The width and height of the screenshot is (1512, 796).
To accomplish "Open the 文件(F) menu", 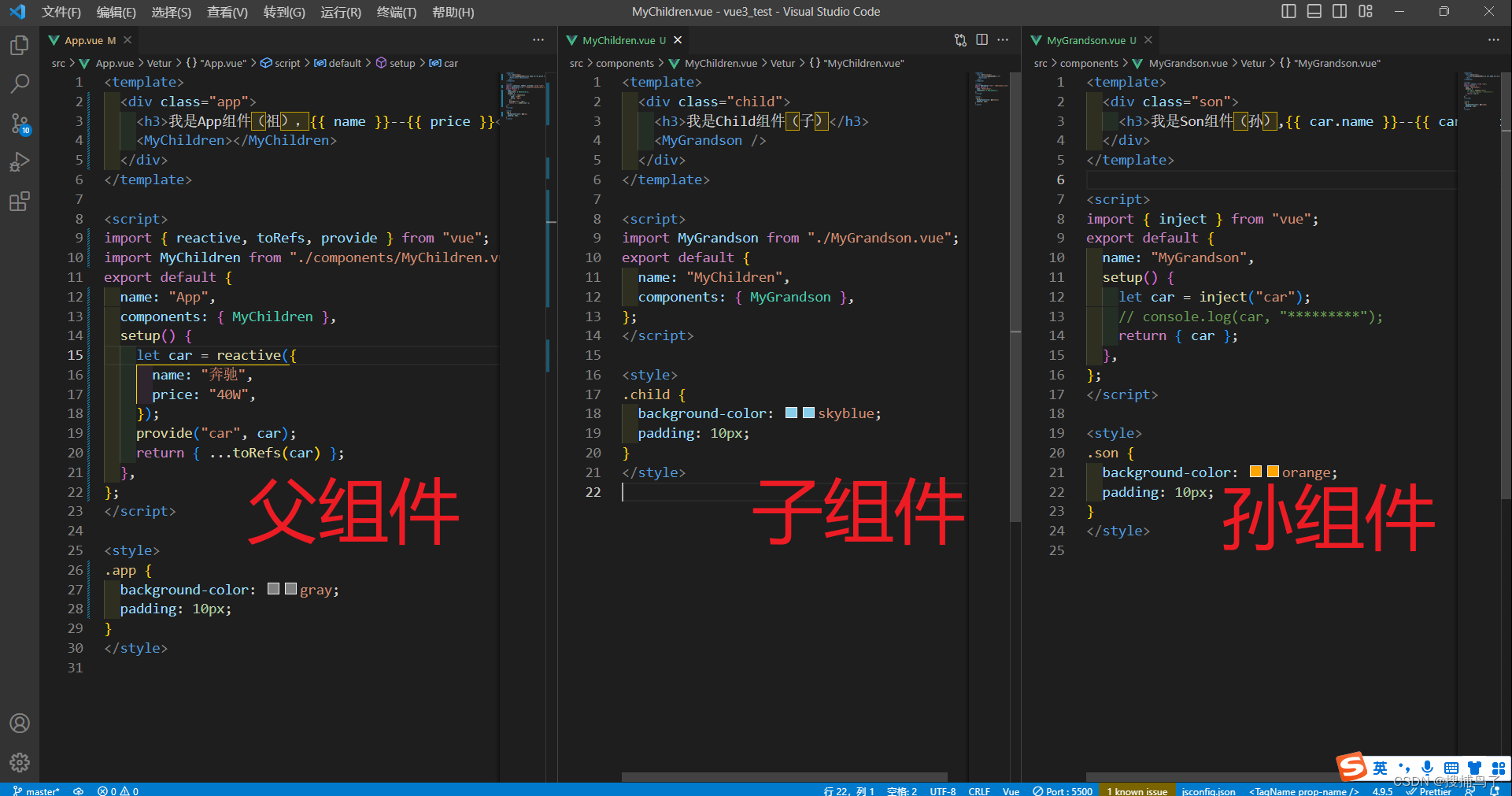I will [x=61, y=12].
